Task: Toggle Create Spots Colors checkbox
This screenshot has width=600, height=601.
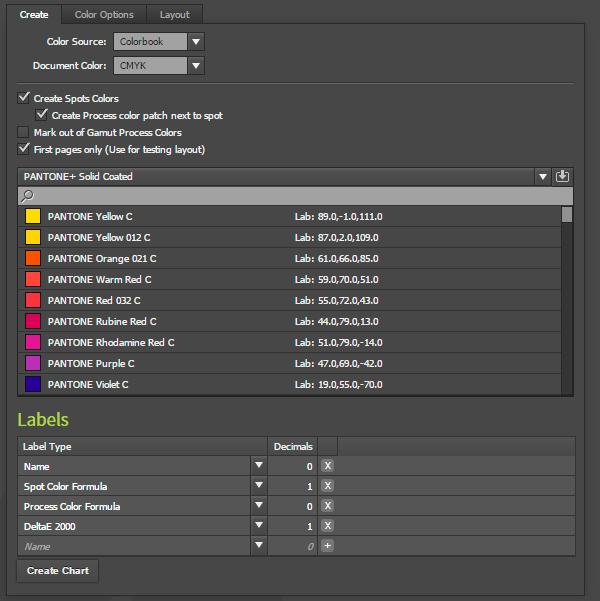Action: 23,98
